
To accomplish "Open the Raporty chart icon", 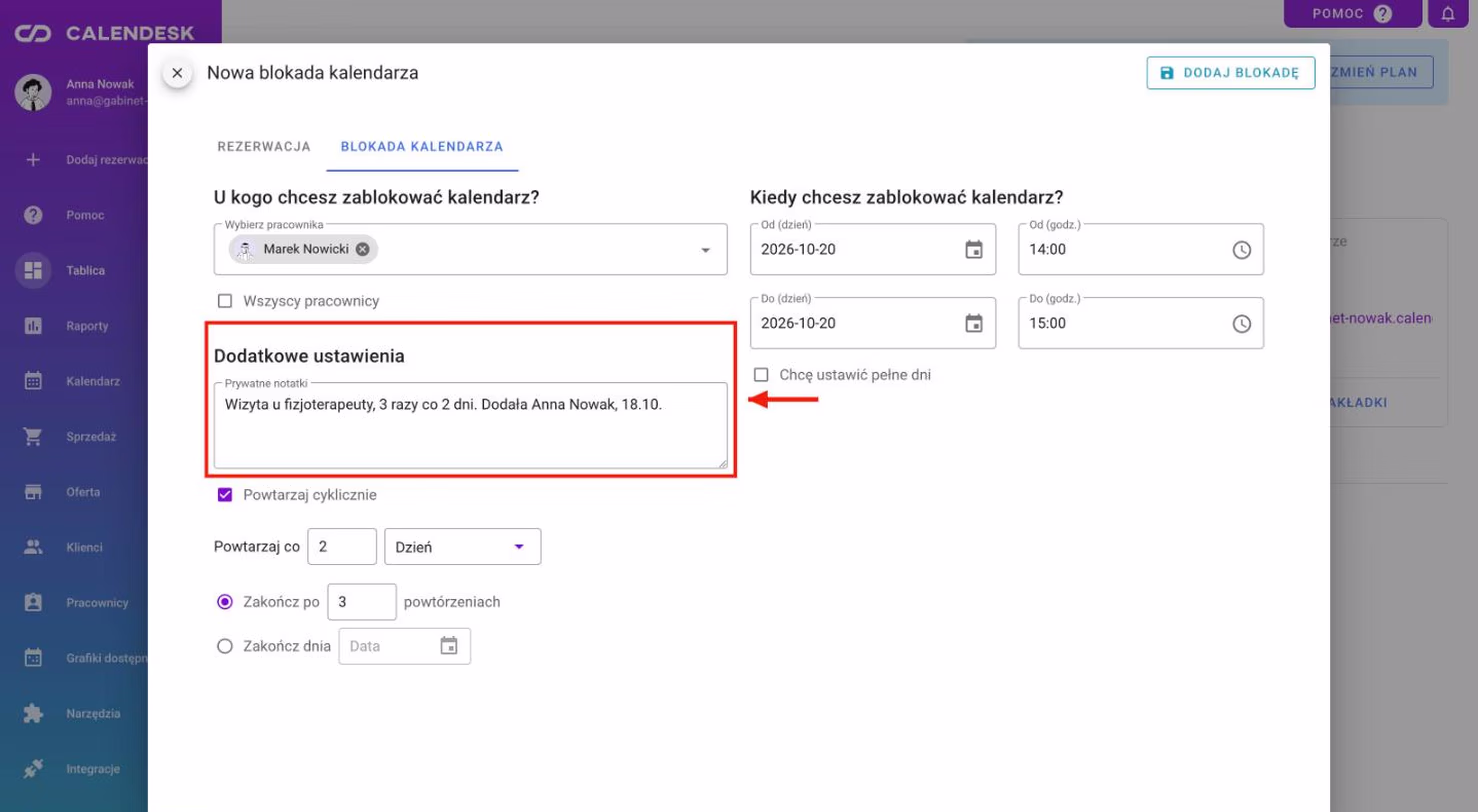I will click(x=33, y=326).
